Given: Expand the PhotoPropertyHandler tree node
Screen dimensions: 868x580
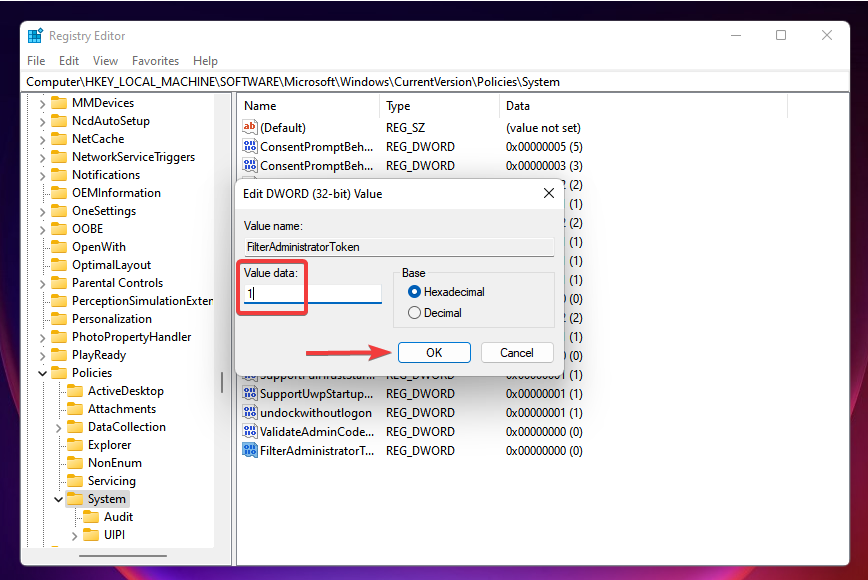Looking at the screenshot, I should tap(43, 338).
